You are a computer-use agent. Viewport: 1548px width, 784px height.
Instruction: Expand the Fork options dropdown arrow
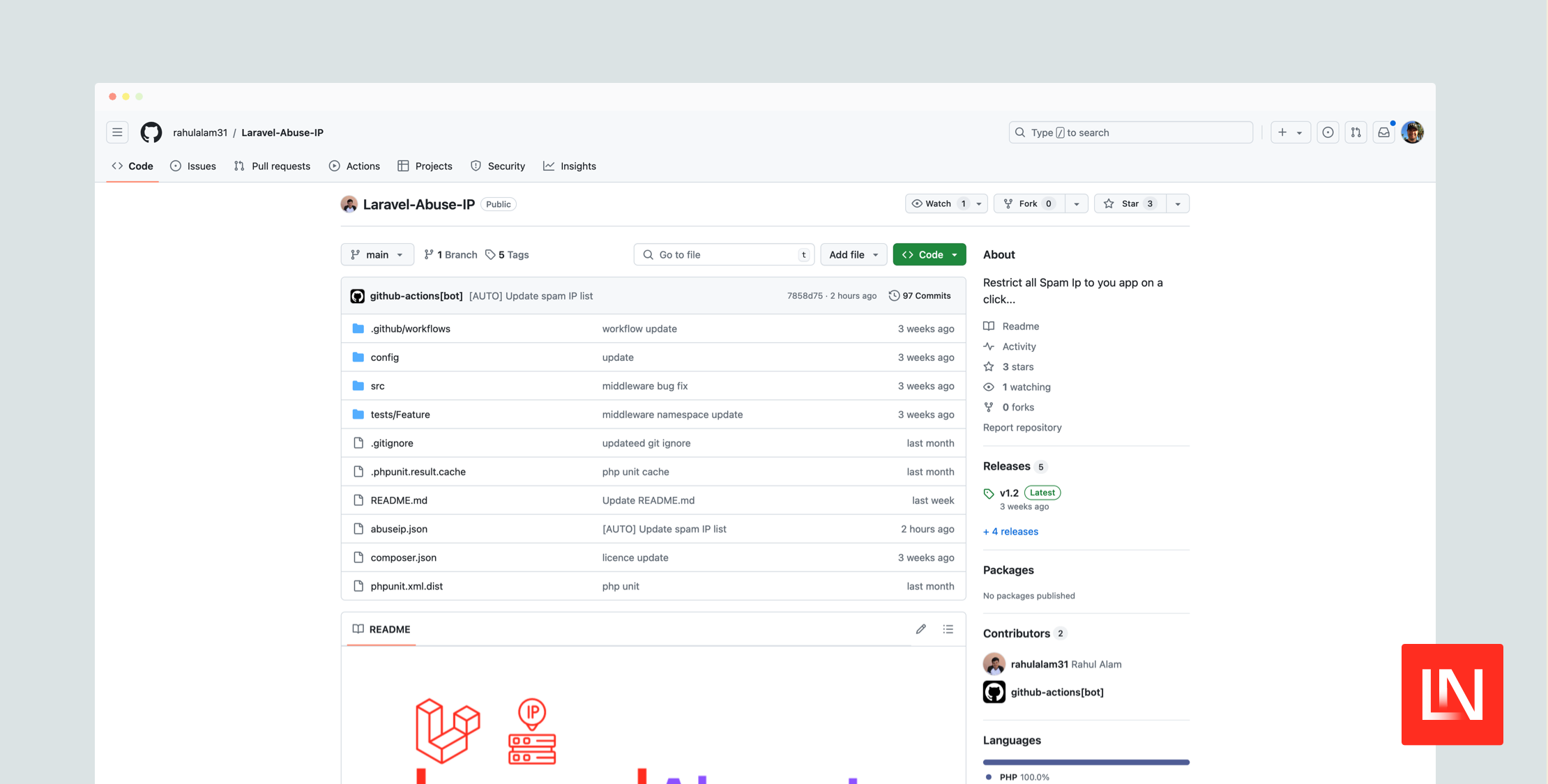[1077, 203]
